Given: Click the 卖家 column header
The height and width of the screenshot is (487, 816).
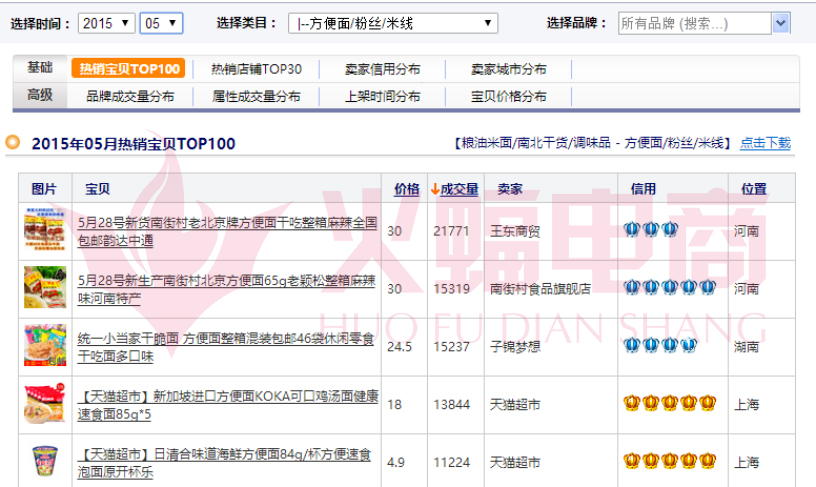Looking at the screenshot, I should tap(509, 189).
